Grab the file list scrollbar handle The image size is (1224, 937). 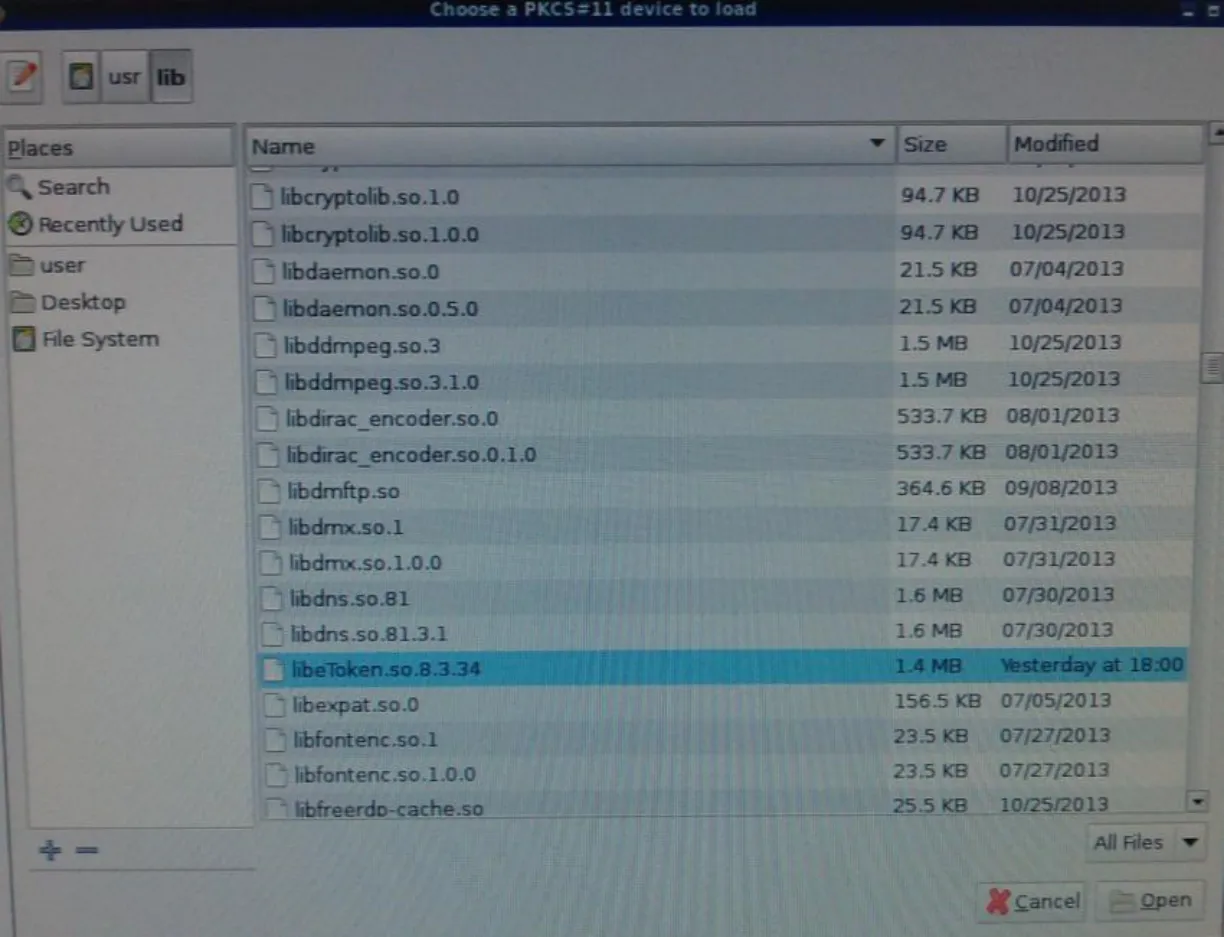(1213, 367)
